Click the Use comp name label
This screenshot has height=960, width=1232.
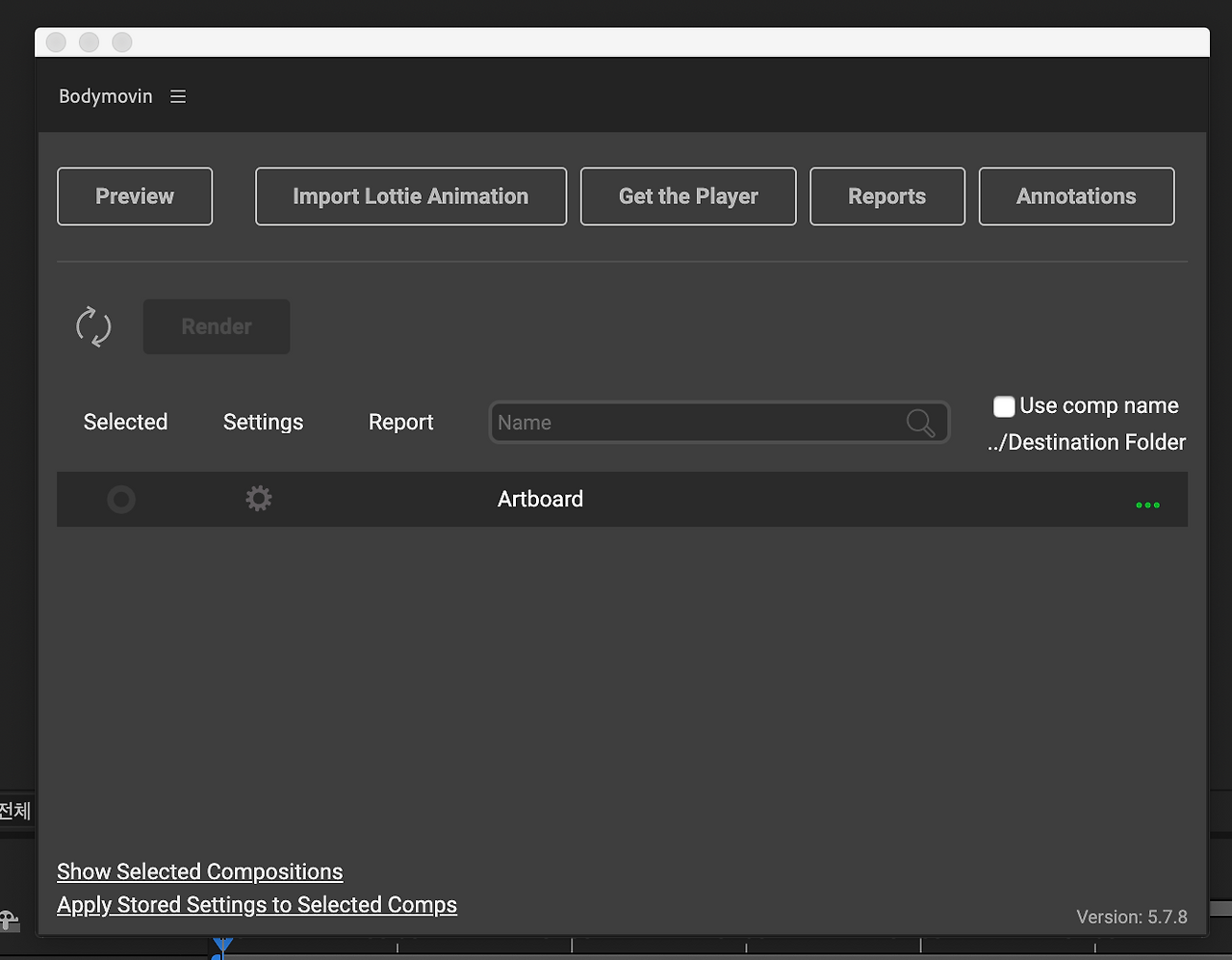tap(1099, 406)
